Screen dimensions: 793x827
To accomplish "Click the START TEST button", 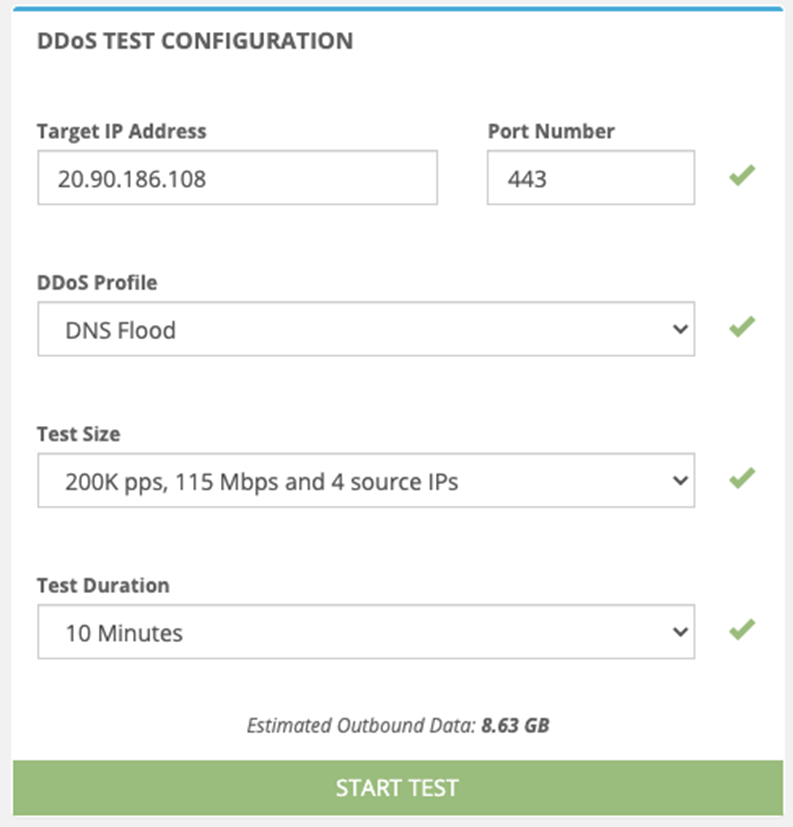I will (396, 788).
